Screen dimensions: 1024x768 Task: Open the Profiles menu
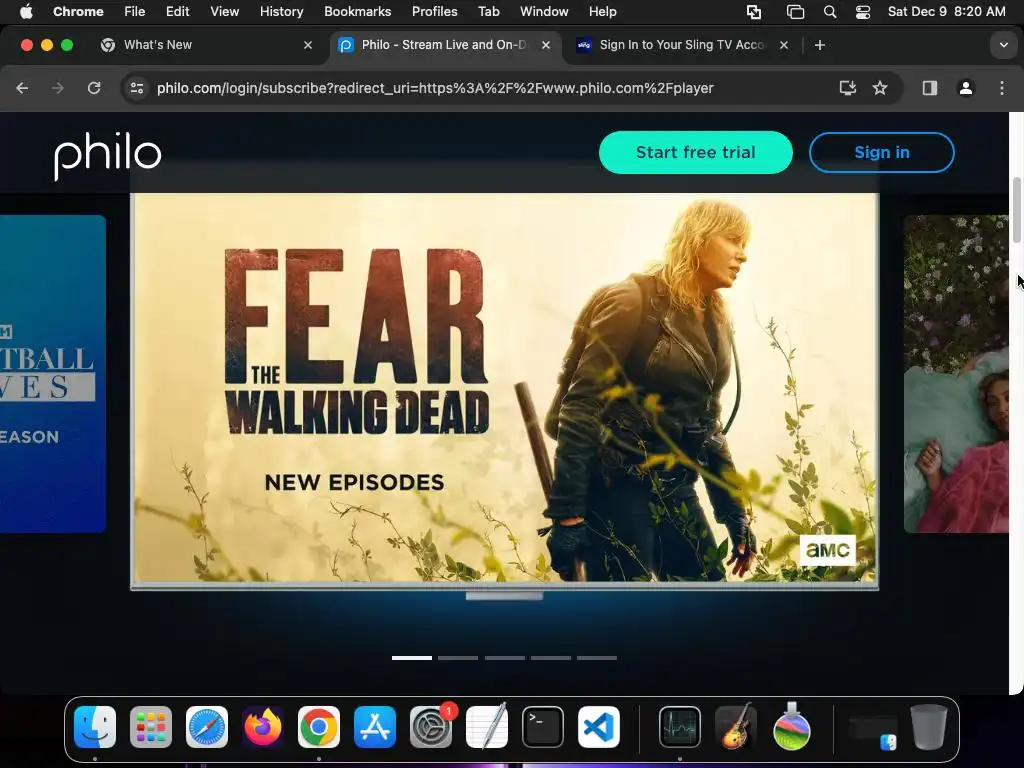(x=434, y=12)
